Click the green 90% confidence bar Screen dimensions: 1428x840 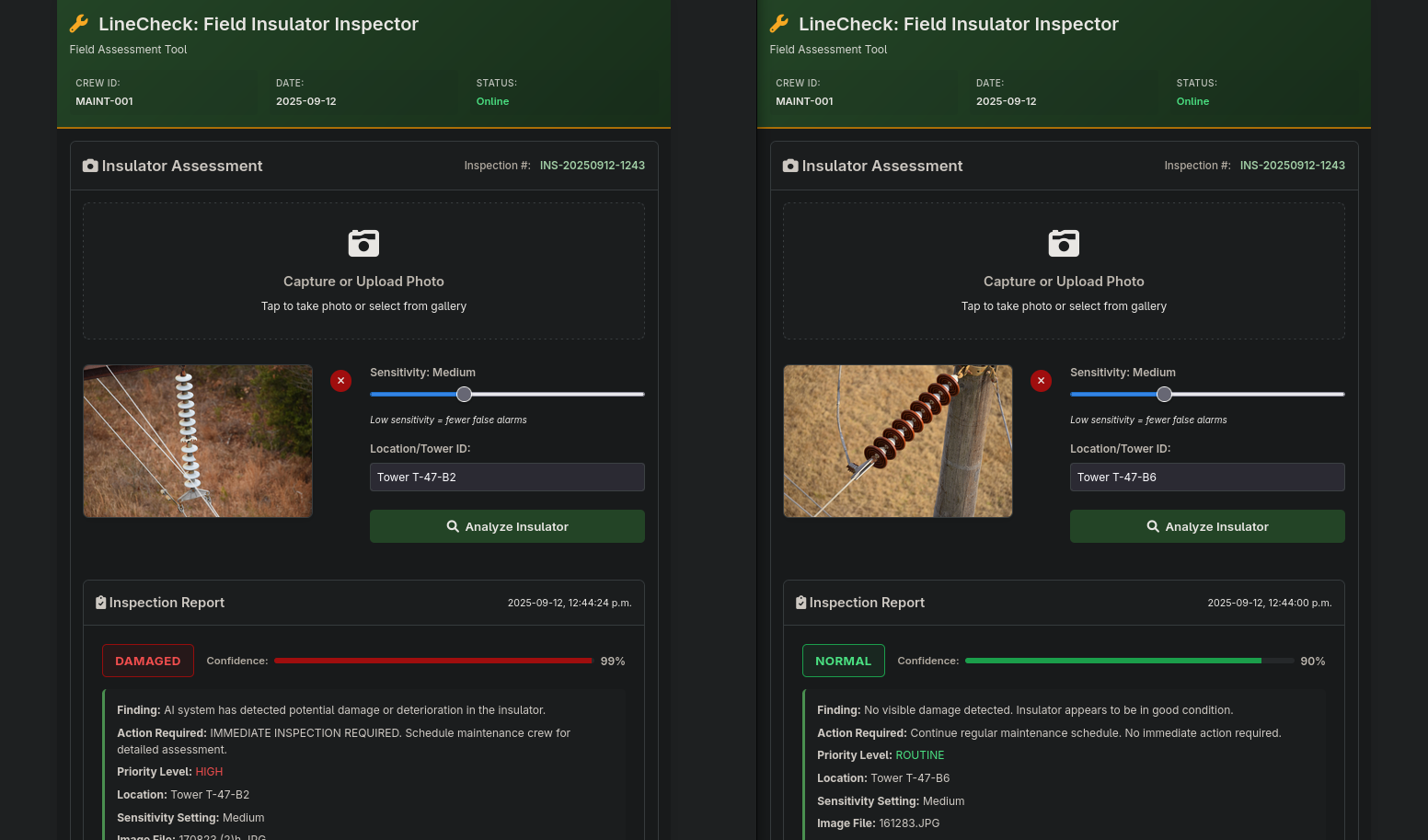click(x=1113, y=661)
